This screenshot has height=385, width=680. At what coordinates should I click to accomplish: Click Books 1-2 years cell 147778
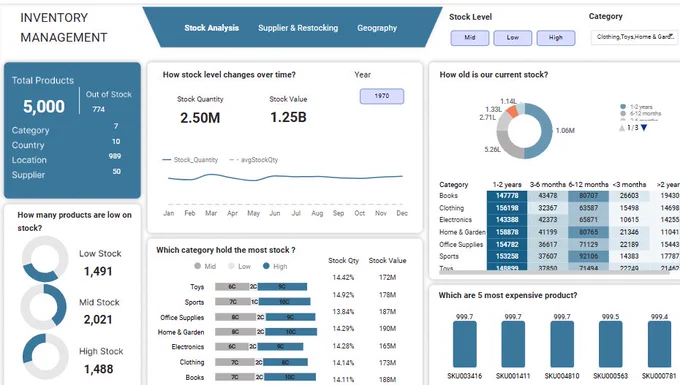pyautogui.click(x=507, y=196)
